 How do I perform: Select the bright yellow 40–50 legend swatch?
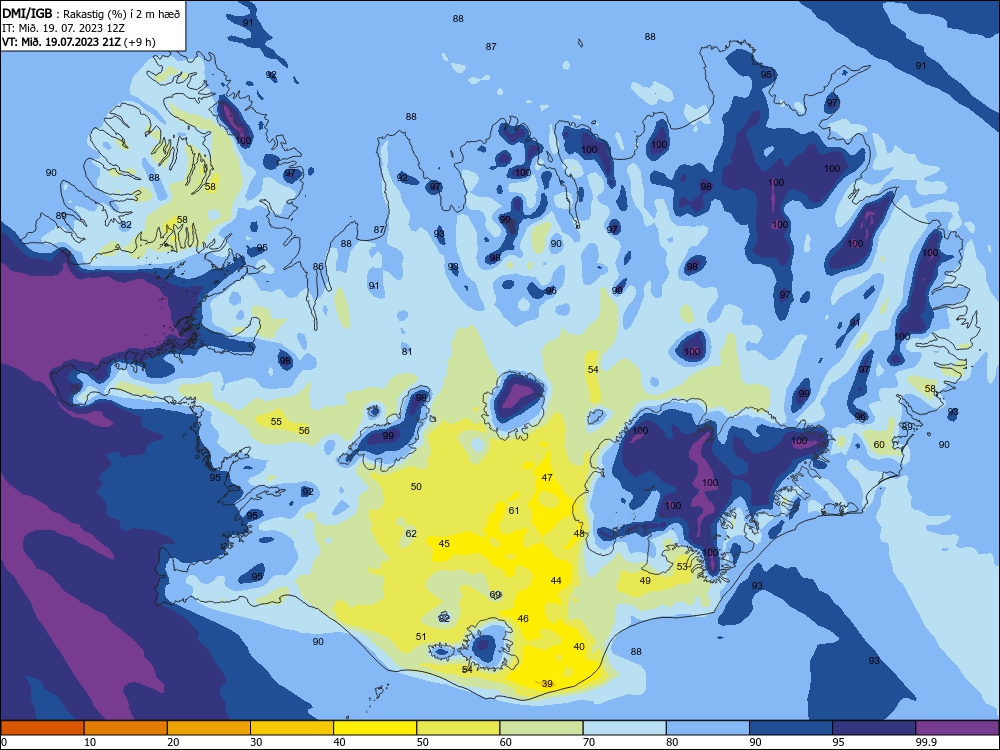pos(375,728)
